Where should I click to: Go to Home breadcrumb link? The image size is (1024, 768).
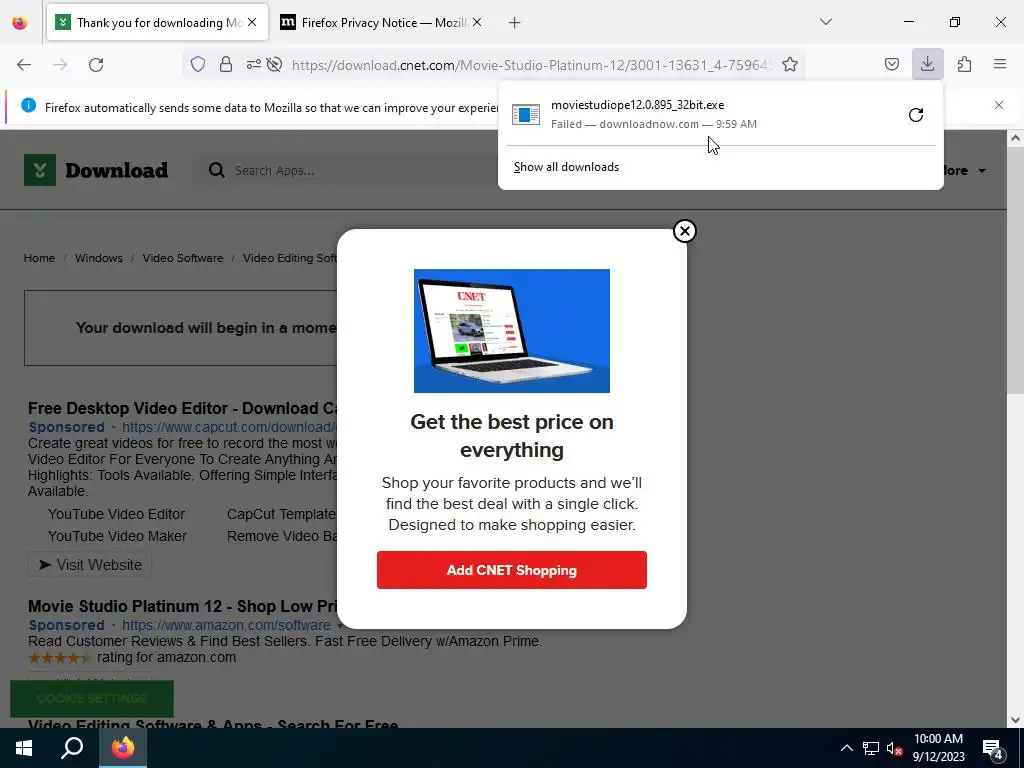[x=39, y=258]
